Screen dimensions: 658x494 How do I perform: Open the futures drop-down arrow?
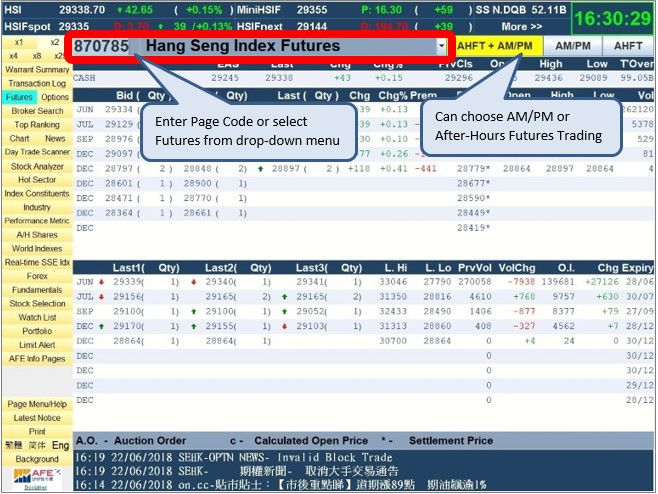[441, 46]
